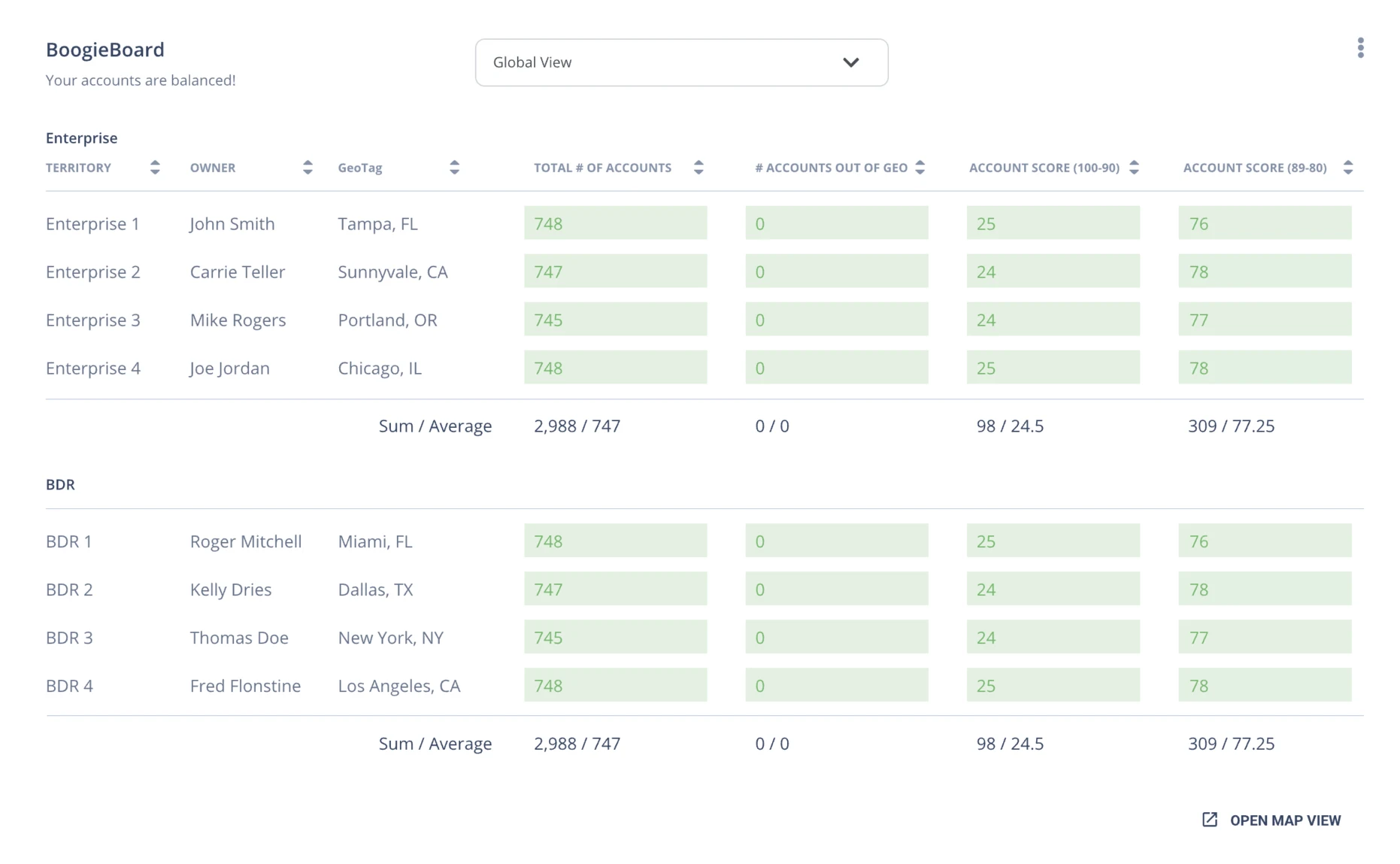This screenshot has height=864, width=1400.
Task: Click 'Your accounts are balanced!' message
Action: pyautogui.click(x=141, y=80)
